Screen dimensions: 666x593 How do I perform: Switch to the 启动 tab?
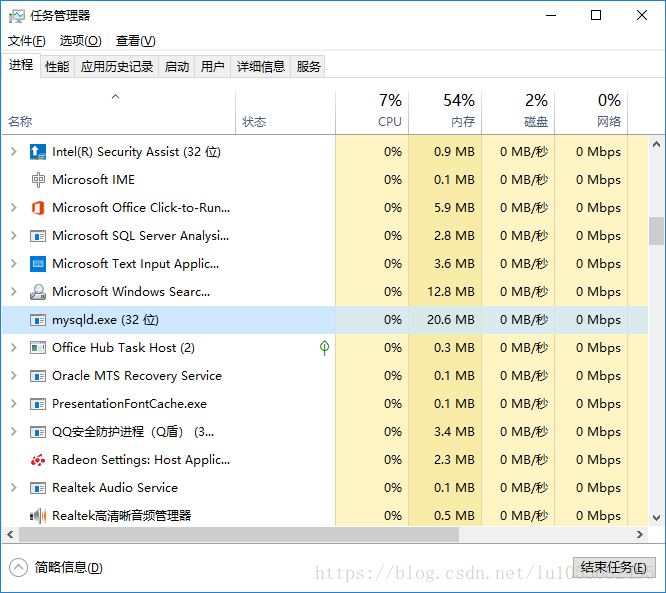[177, 67]
